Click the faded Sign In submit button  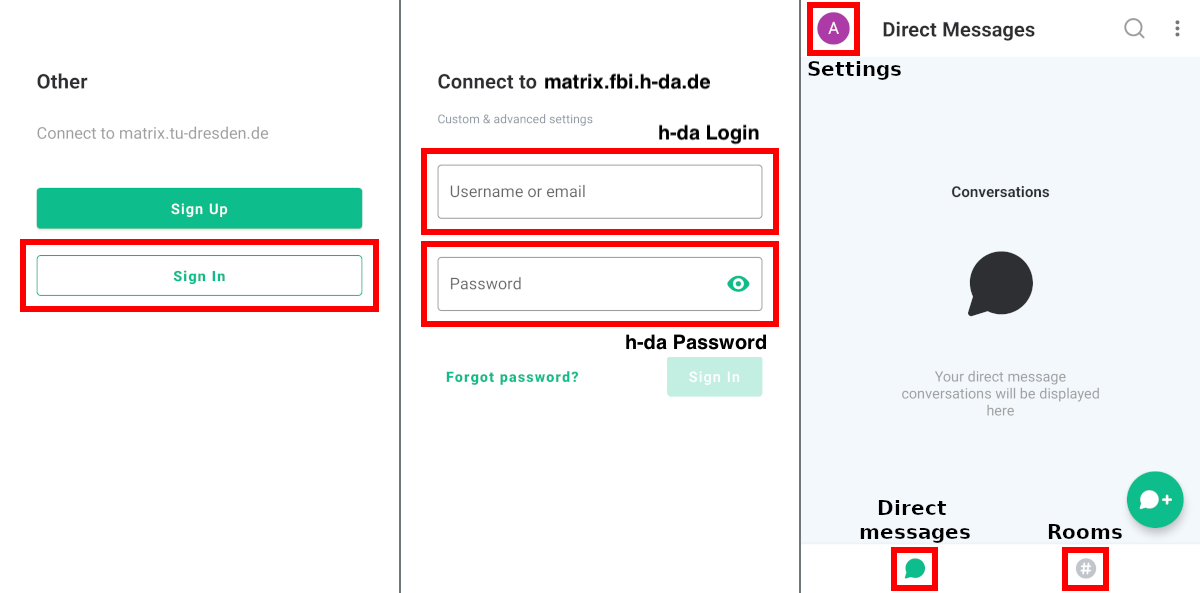point(714,377)
